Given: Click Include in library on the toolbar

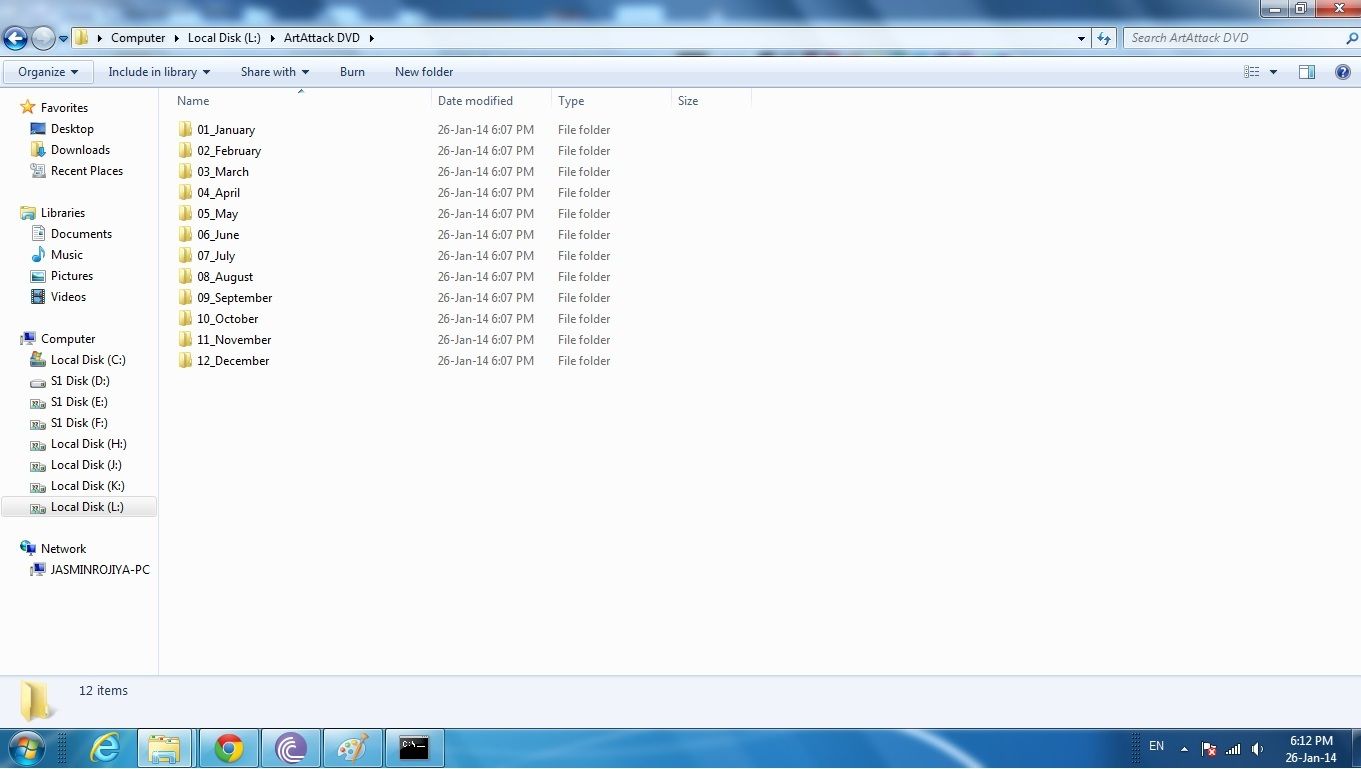Looking at the screenshot, I should (x=158, y=71).
